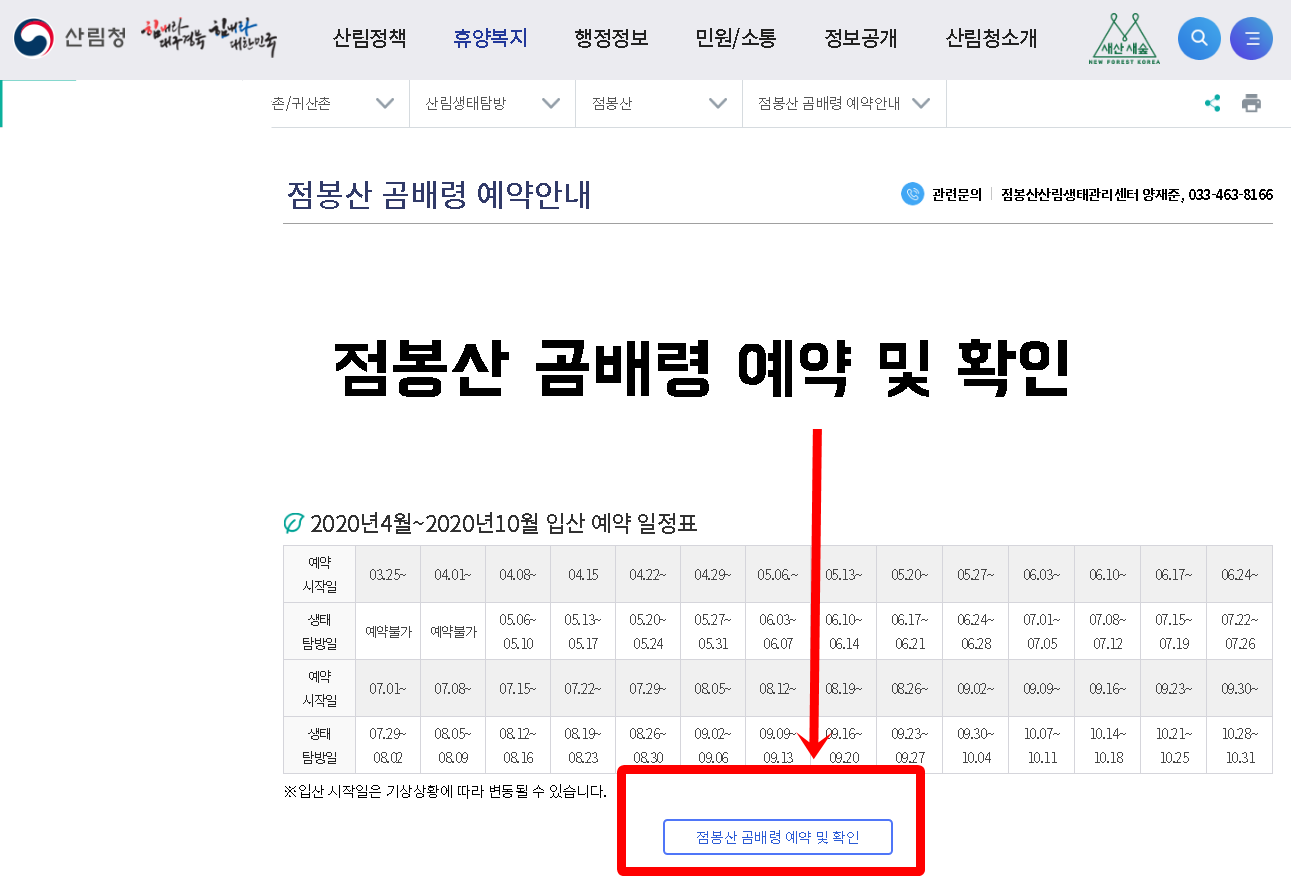
Task: Select the 07.01~ reservation start cell
Action: [x=388, y=688]
